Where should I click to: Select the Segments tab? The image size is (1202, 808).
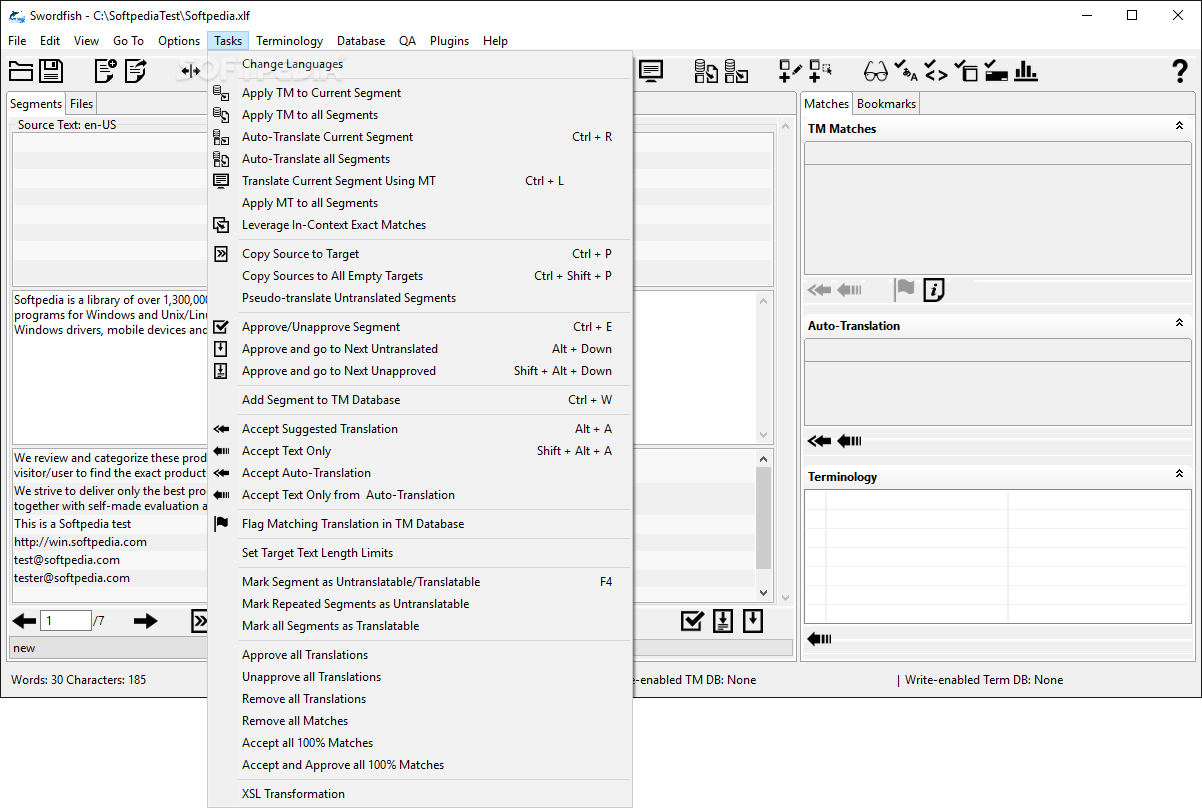tap(36, 103)
